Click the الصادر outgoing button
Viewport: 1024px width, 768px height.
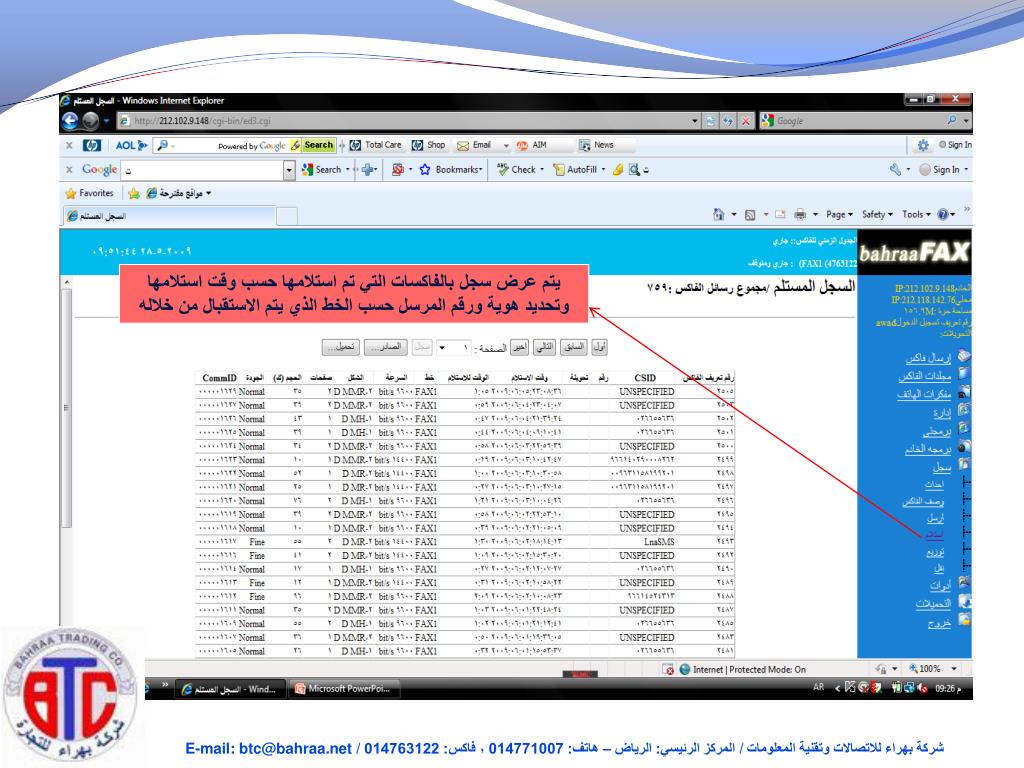[x=385, y=347]
